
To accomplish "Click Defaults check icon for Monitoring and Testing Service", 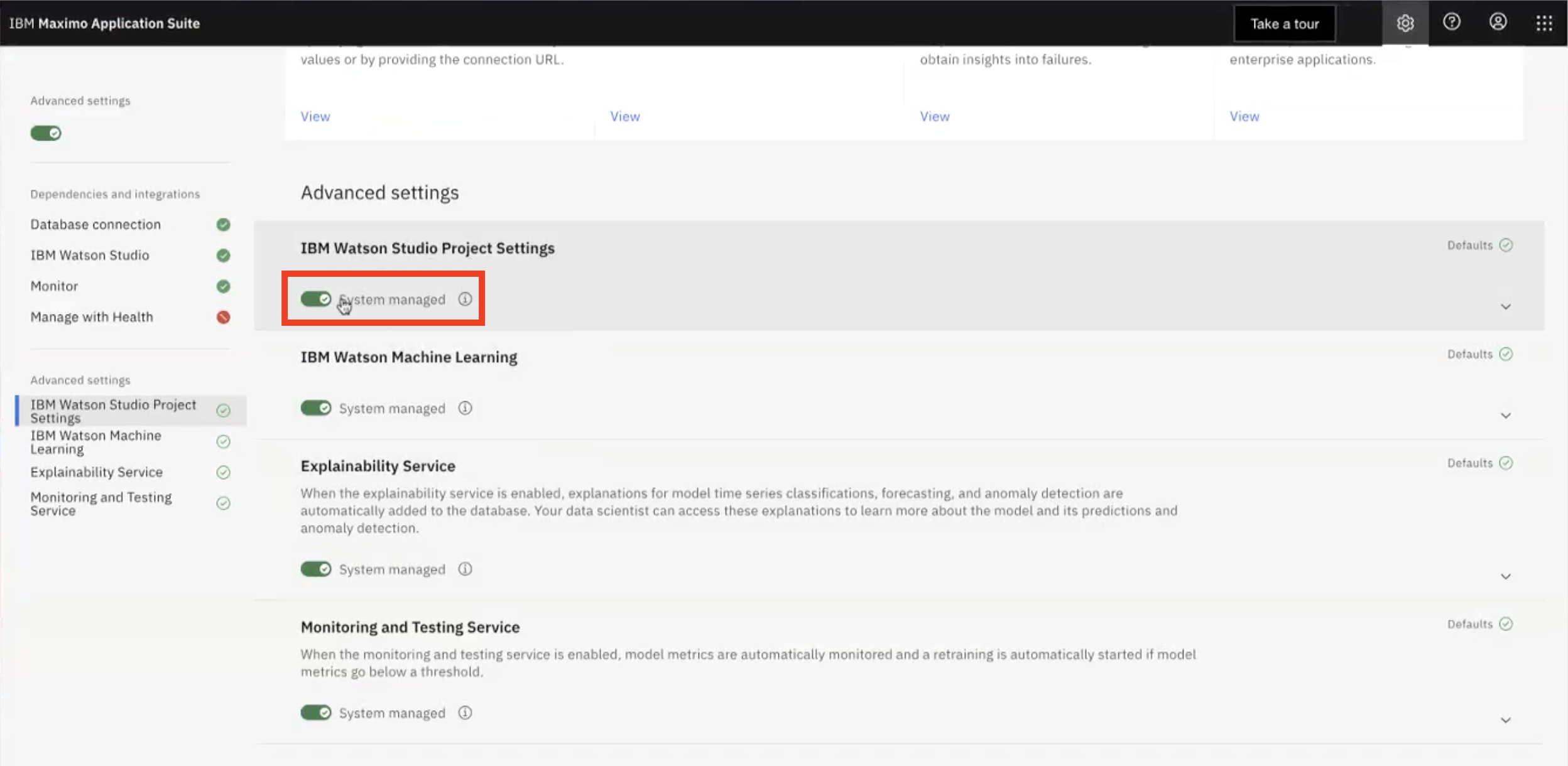I will [x=1506, y=623].
